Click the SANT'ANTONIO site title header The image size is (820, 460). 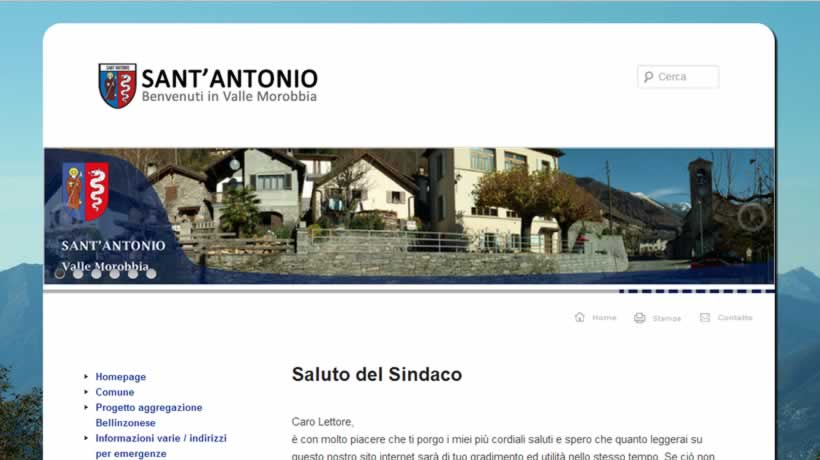click(229, 79)
